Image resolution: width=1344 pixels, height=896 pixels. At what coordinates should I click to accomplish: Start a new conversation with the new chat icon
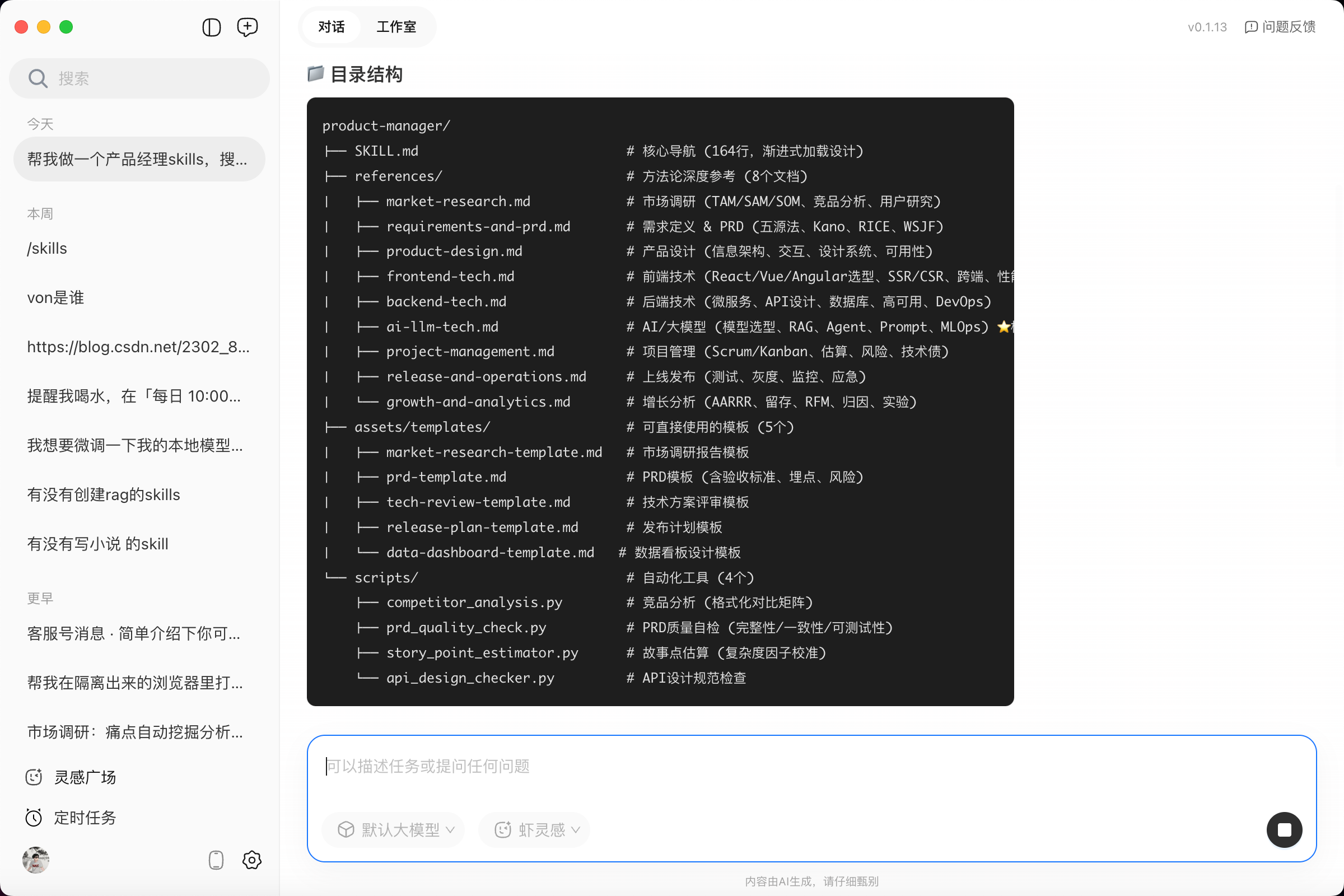(247, 27)
